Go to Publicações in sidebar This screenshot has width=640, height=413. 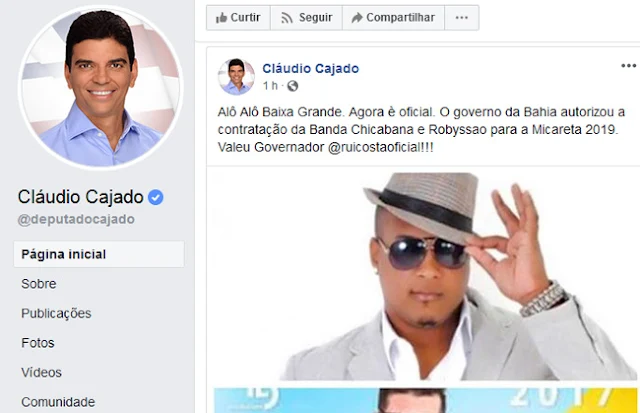[x=56, y=313]
